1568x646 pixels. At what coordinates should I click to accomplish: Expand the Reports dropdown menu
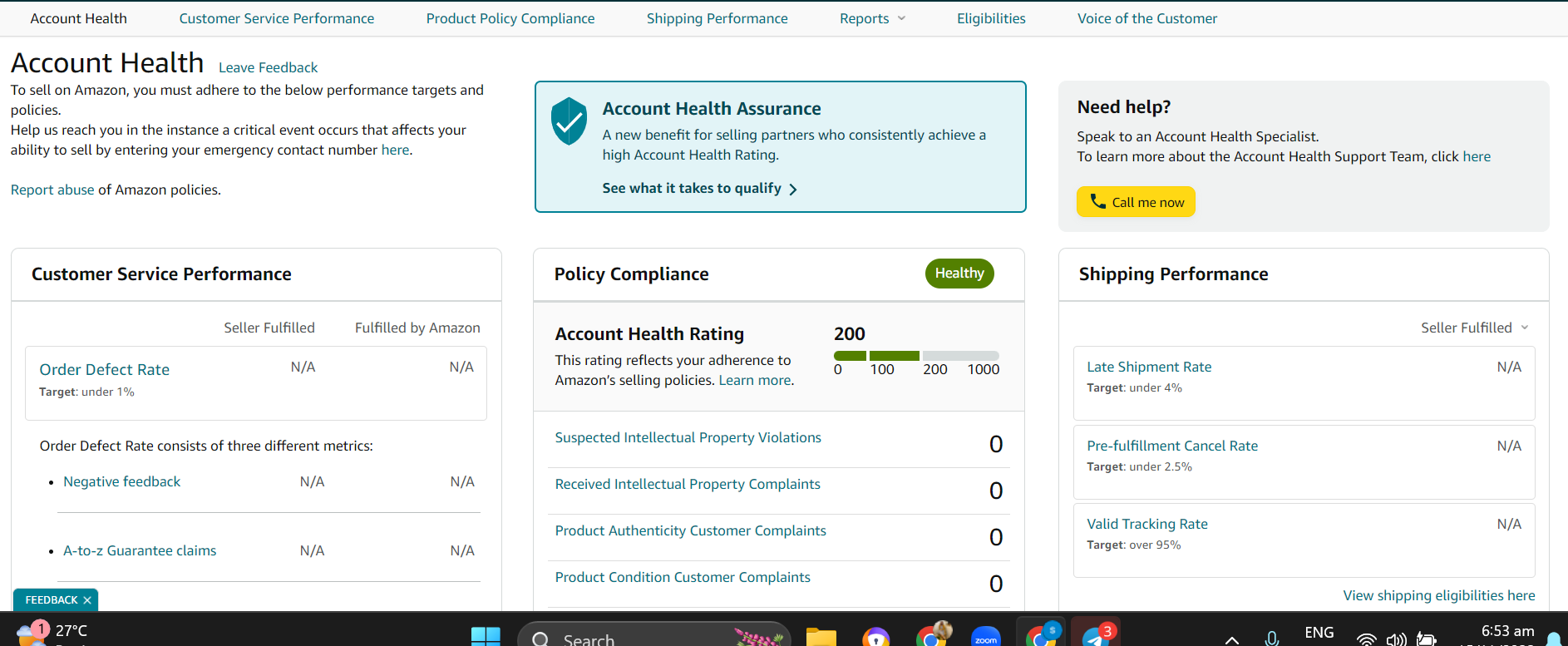click(x=872, y=18)
